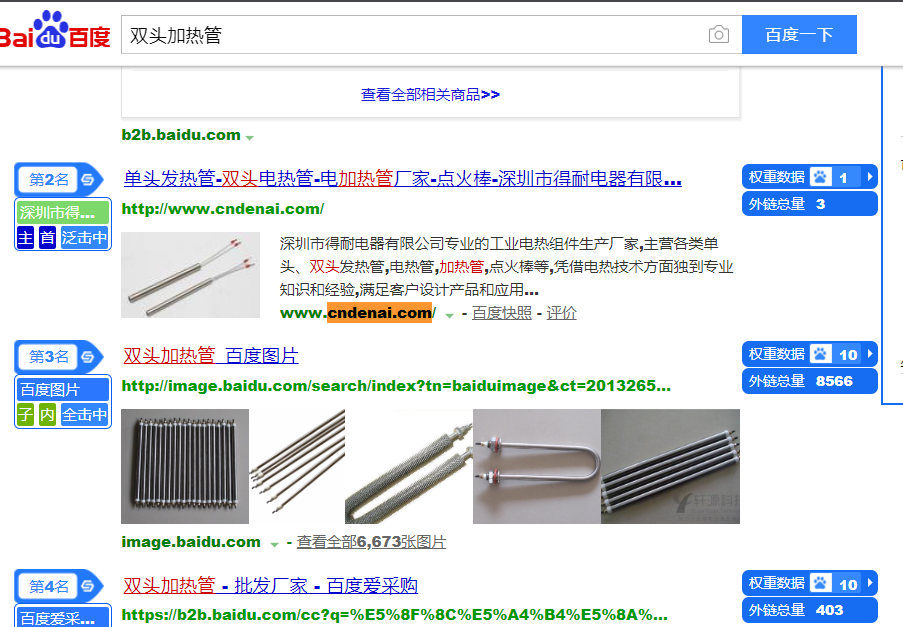Viewport: 903px width, 627px height.
Task: Click the 评价 link
Action: click(561, 313)
